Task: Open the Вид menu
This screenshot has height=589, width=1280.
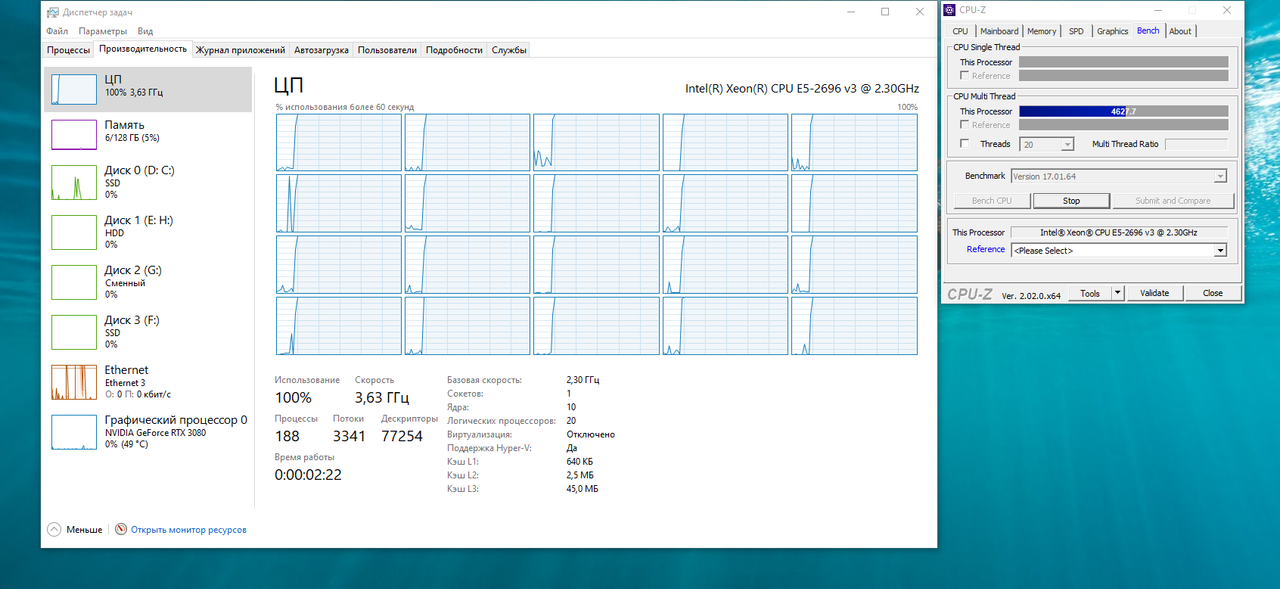Action: coord(145,32)
